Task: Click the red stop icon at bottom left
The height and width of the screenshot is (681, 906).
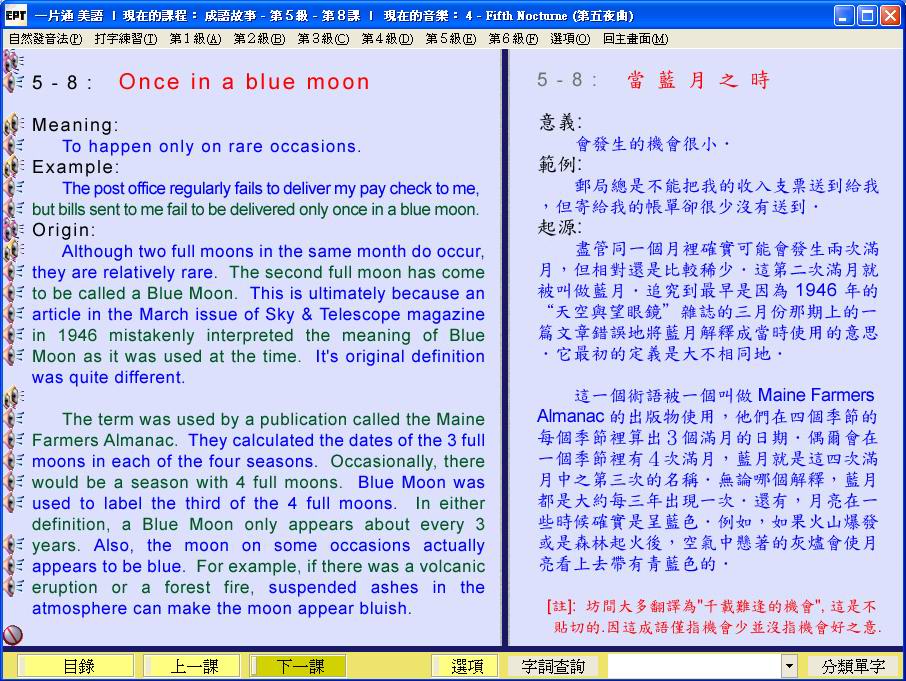Action: tap(13, 634)
